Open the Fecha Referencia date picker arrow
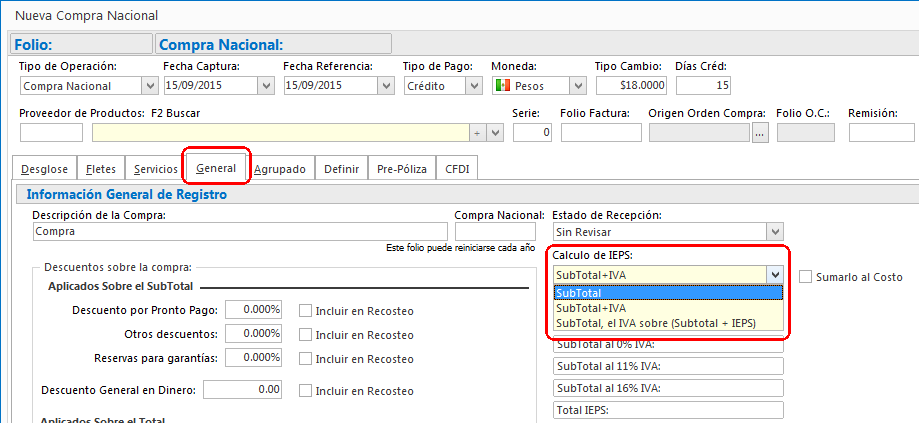This screenshot has width=919, height=423. [385, 86]
